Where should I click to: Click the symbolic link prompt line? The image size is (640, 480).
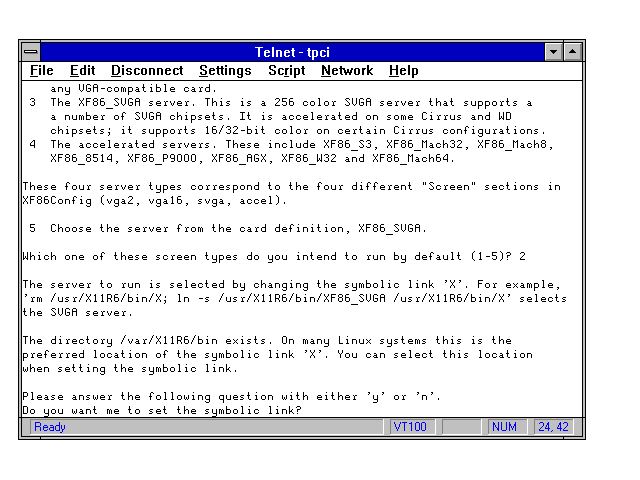tap(162, 411)
